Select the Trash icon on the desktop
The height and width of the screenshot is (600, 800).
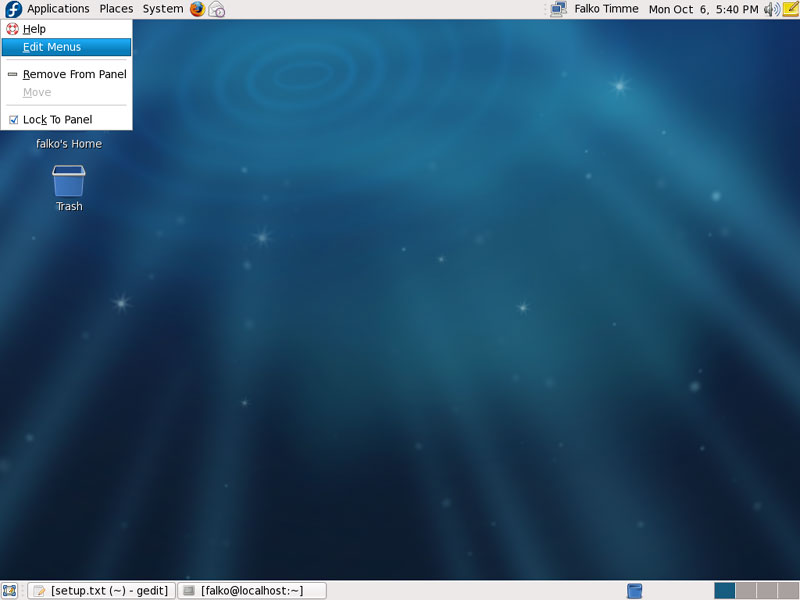[69, 181]
